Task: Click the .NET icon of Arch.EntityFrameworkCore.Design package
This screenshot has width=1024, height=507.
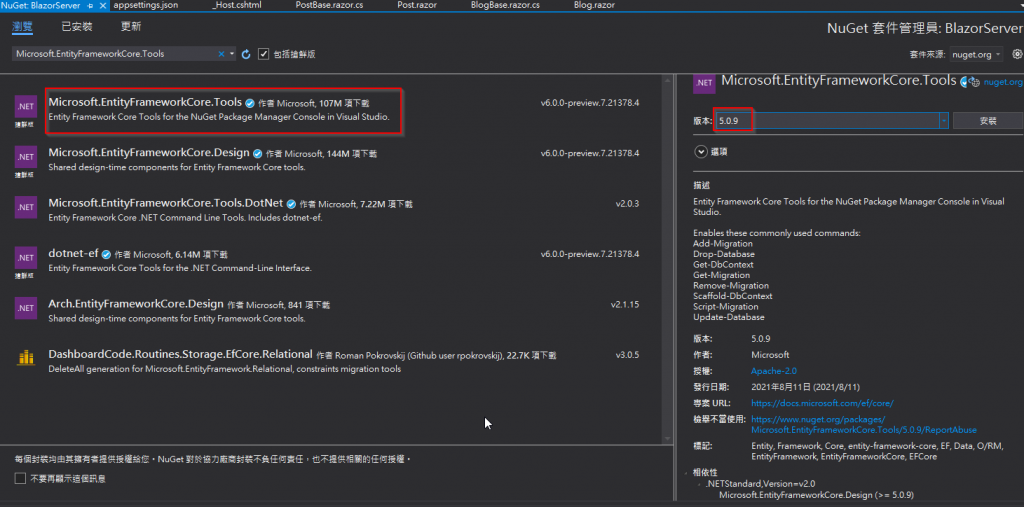Action: 25,308
